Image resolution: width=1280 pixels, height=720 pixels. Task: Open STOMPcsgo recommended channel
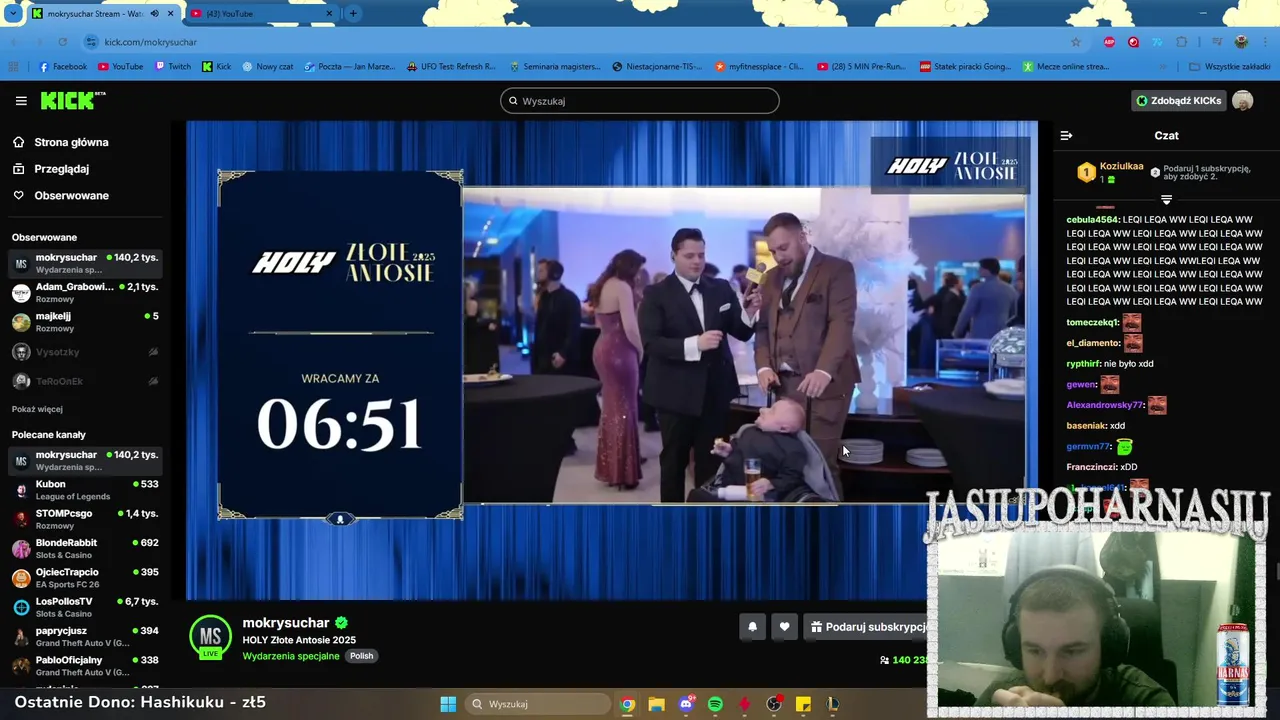pos(85,519)
